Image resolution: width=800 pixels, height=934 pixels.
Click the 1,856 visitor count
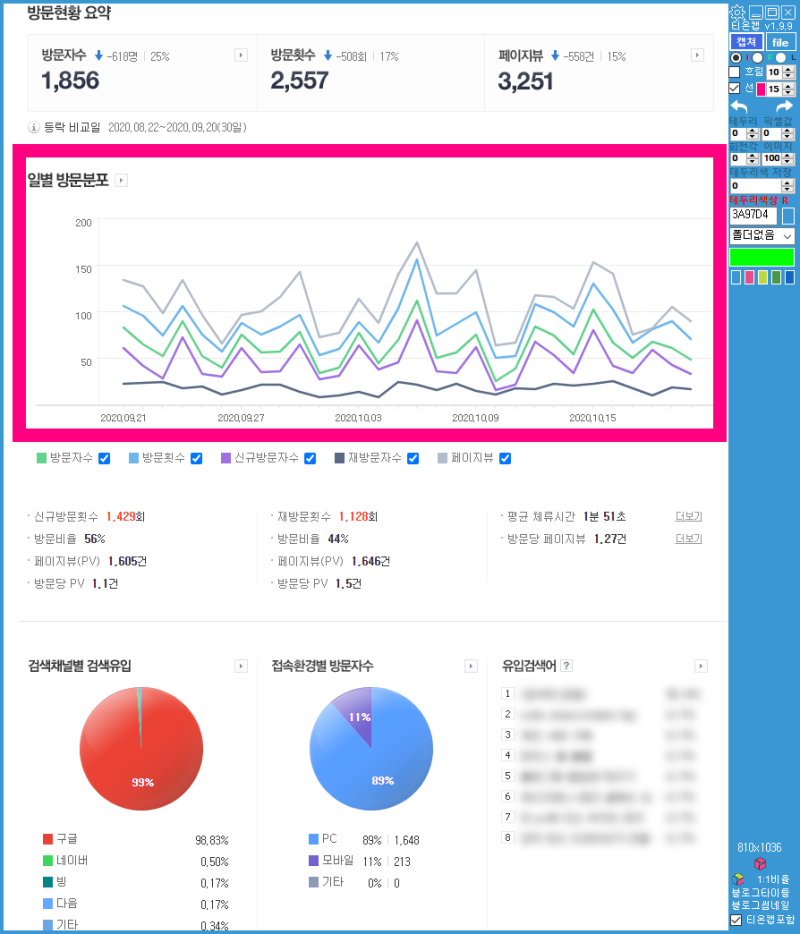point(70,80)
